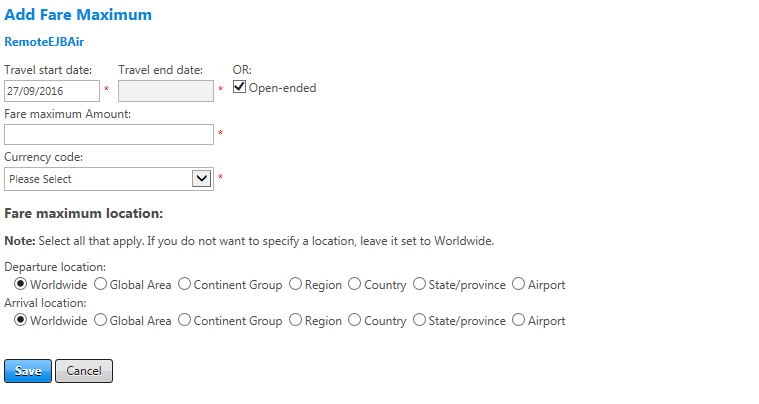Viewport: 759px width, 404px height.
Task: Select Departure location Airport radio
Action: pos(518,285)
